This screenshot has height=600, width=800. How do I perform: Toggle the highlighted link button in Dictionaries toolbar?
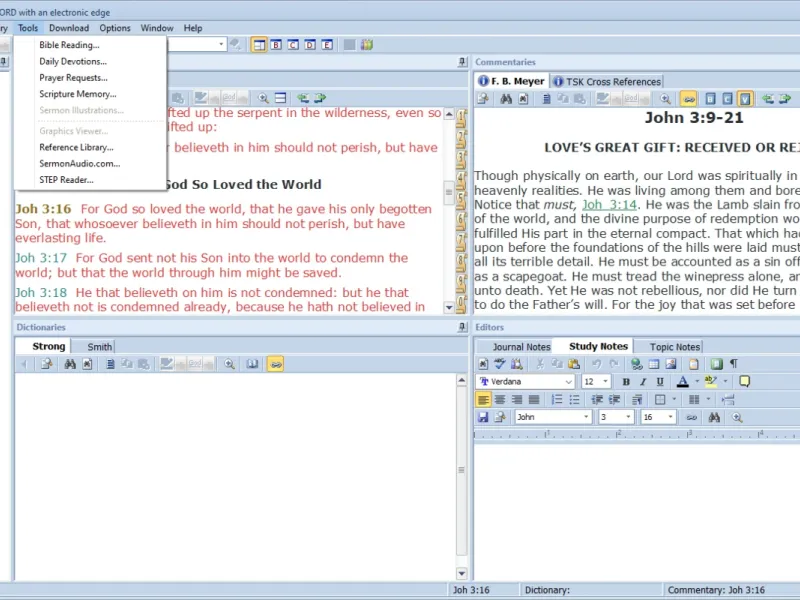point(276,364)
